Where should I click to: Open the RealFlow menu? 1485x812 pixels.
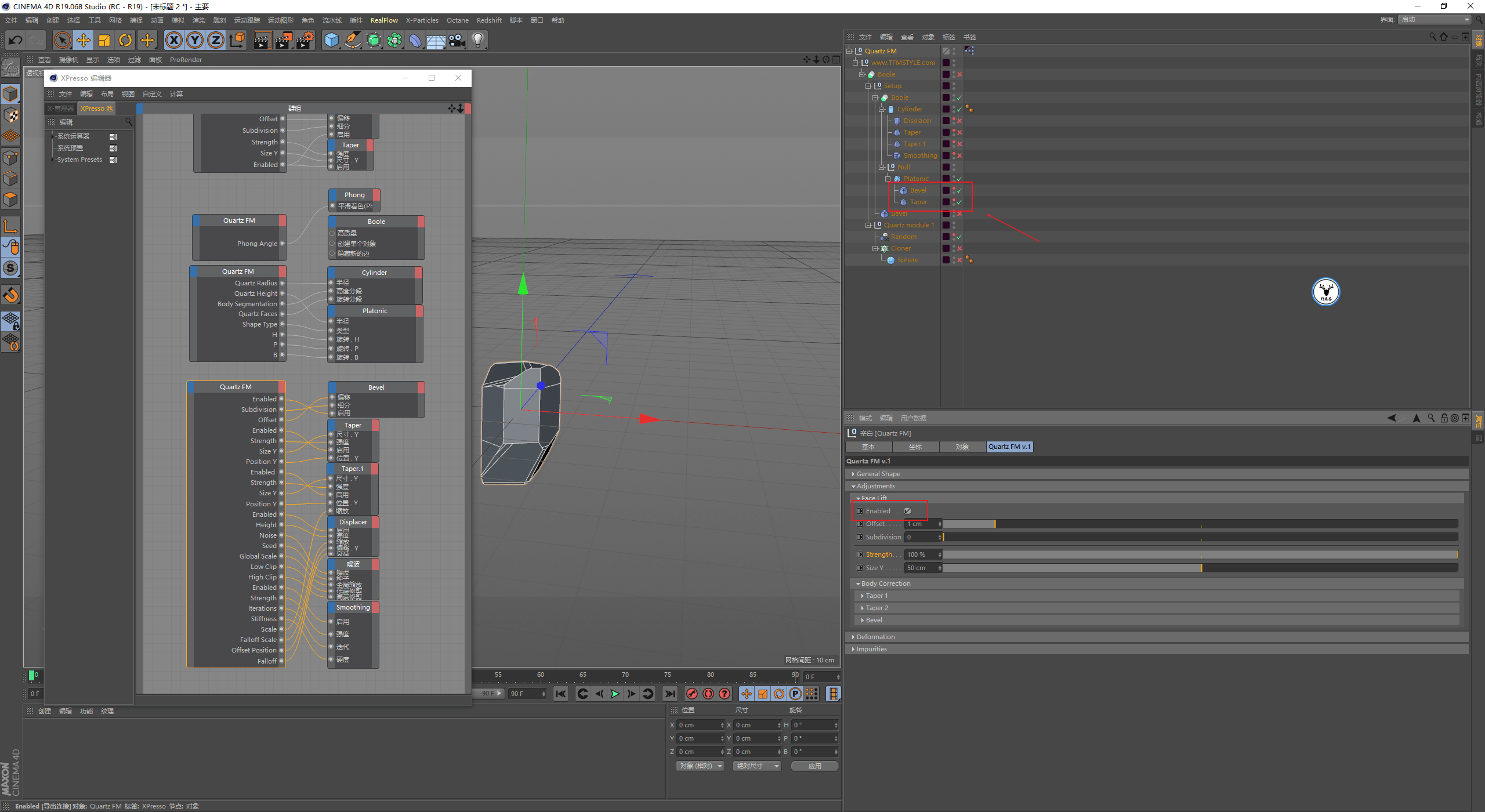[384, 20]
